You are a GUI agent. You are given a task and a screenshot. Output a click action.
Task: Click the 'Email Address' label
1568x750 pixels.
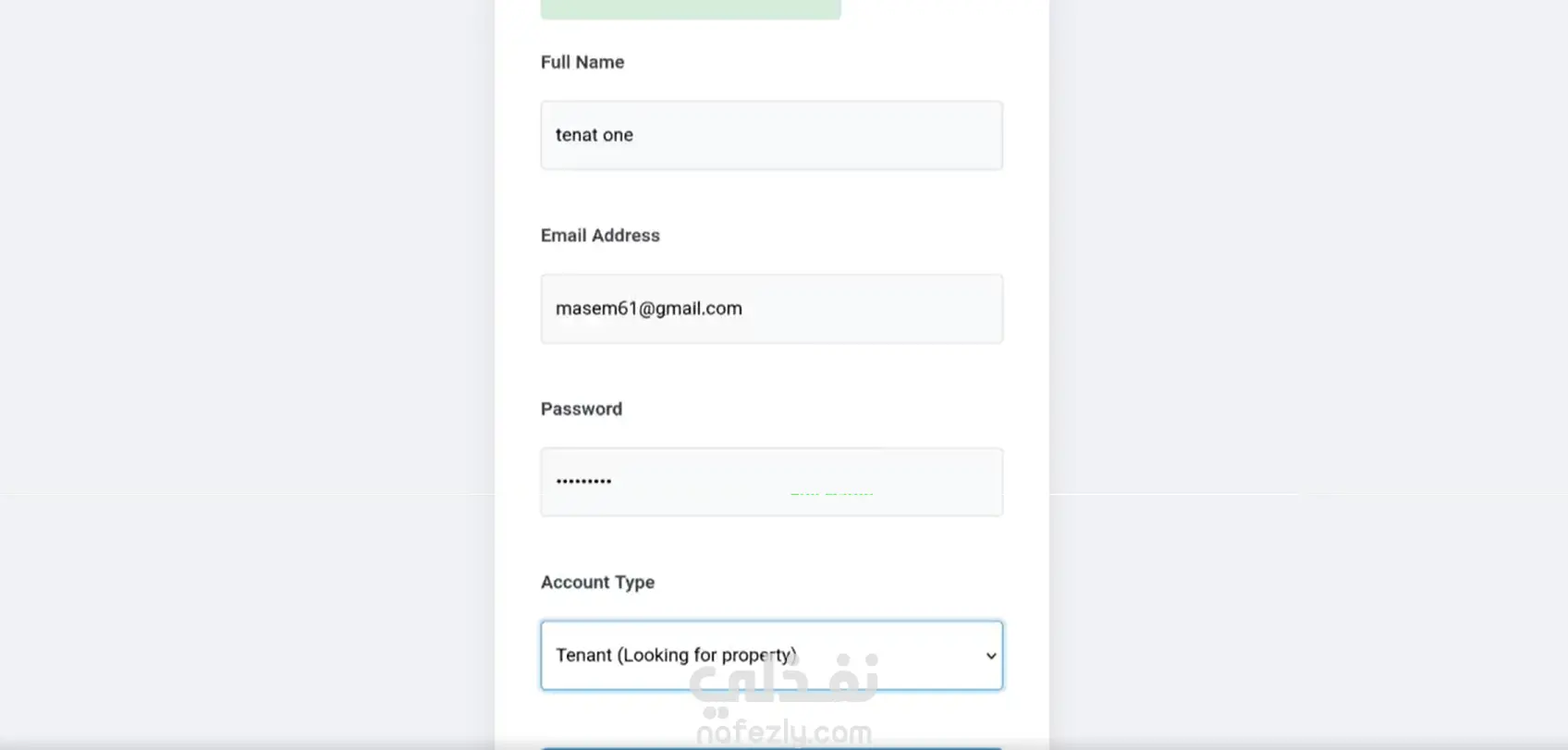pos(600,236)
